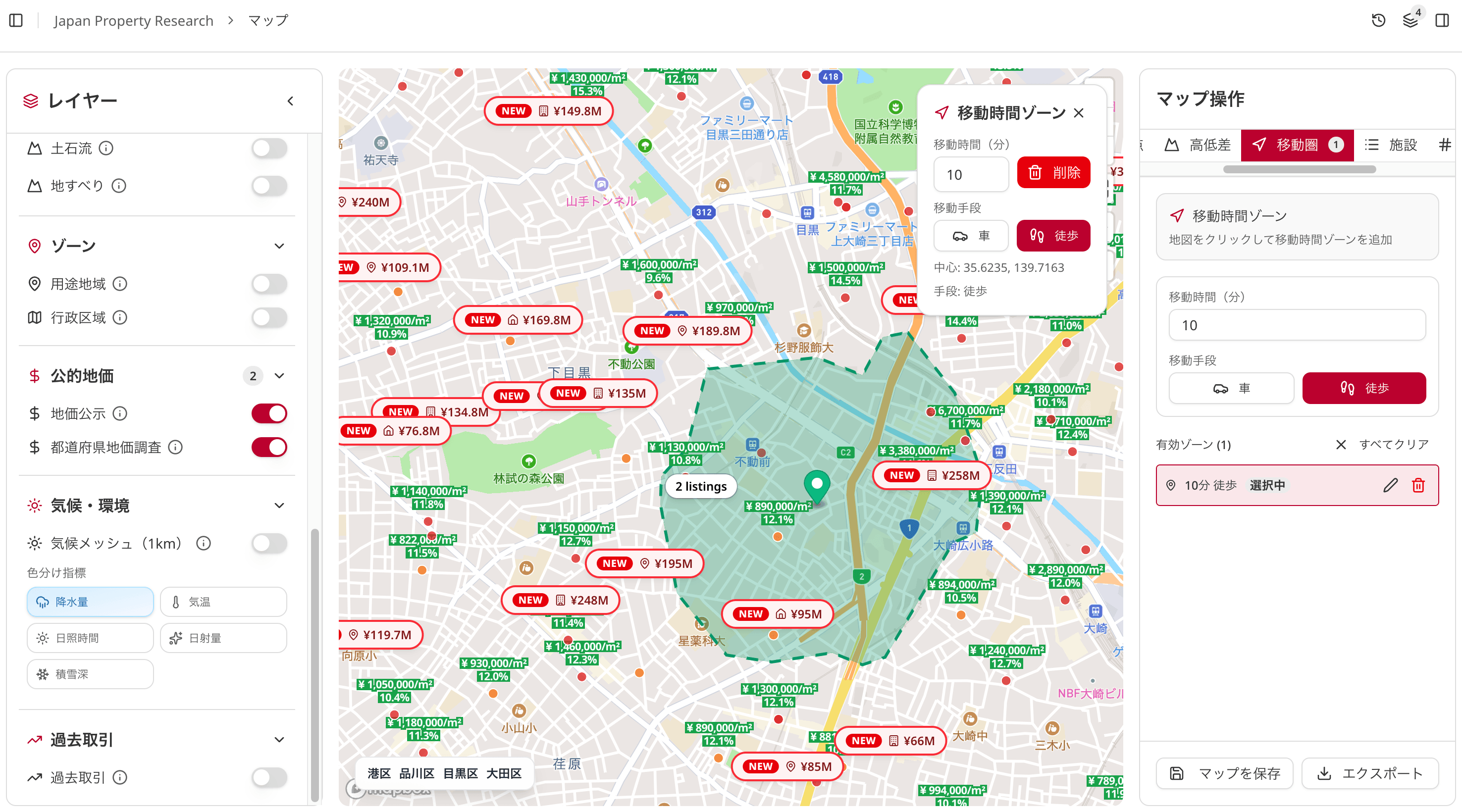Screen dimensions: 1462x812
Task: Choose 車 in the zone popup
Action: click(x=971, y=236)
